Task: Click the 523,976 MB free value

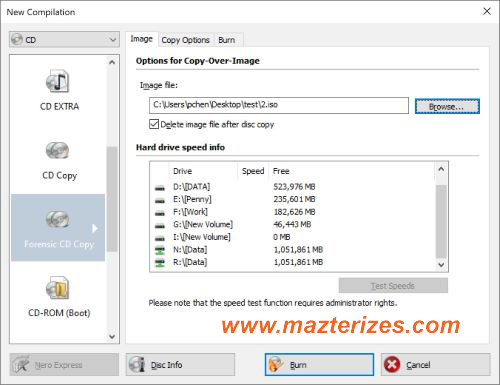Action: click(294, 187)
